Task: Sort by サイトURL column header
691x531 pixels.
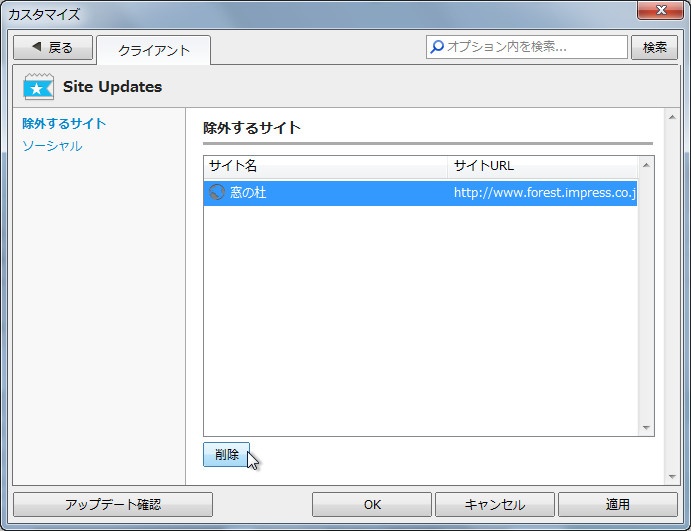Action: click(542, 166)
